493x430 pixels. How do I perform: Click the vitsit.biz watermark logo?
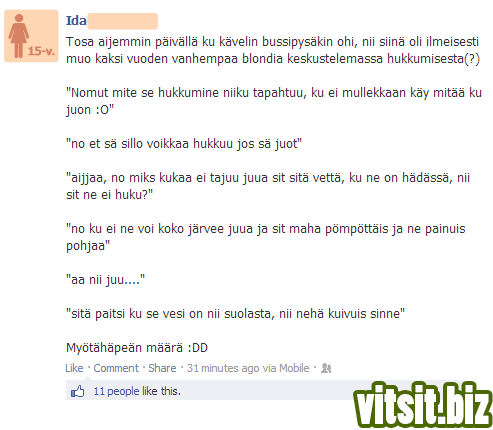click(422, 404)
